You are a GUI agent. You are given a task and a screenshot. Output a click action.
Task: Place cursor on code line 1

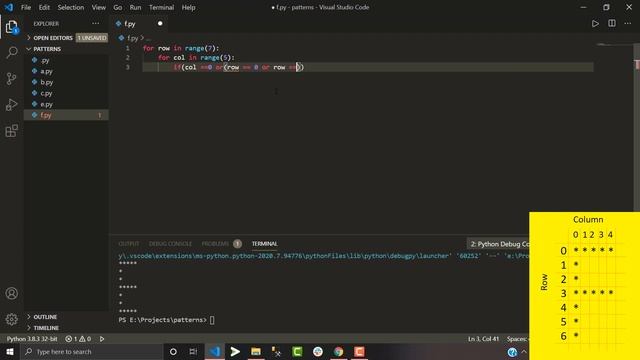pyautogui.click(x=181, y=48)
